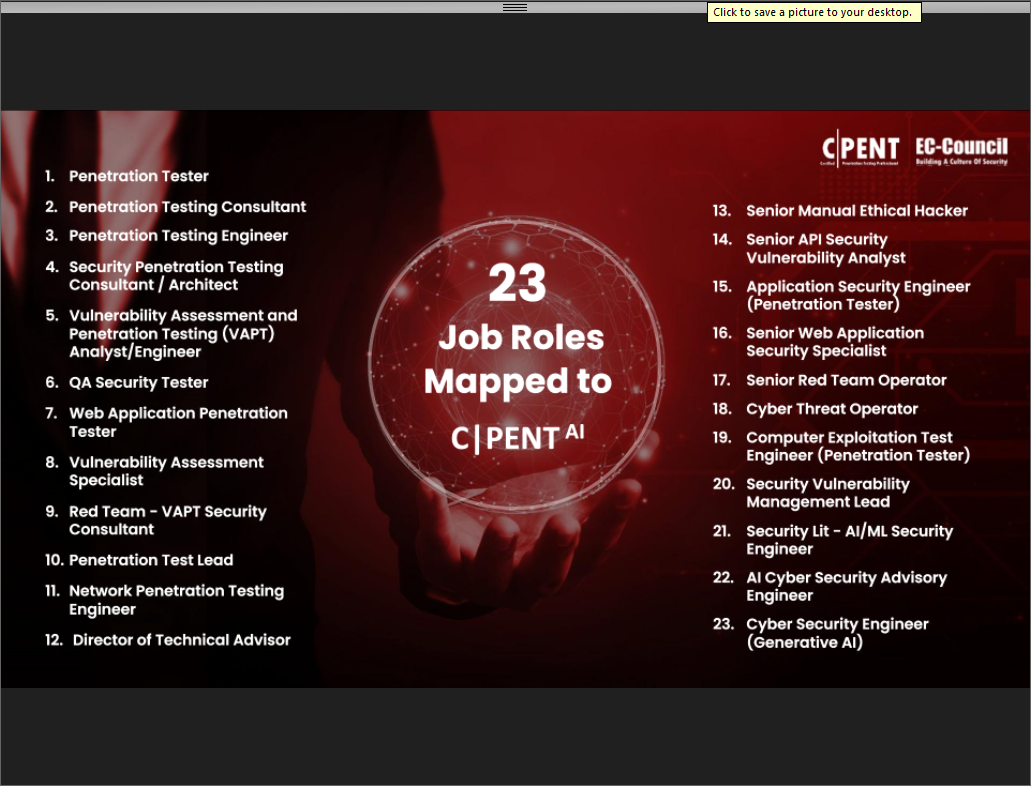Click 'Senior Web Application Security Specialist'
Screen dimensions: 1031x786
[x=835, y=342]
